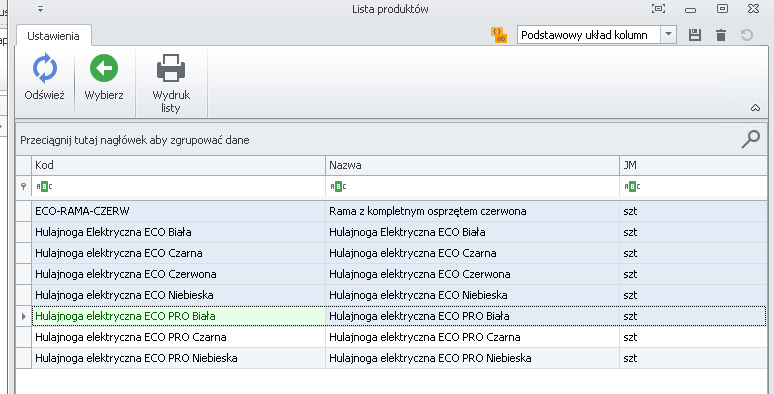Open the Podstawowy układ kolumn dropdown arrow
The image size is (774, 394).
668,35
